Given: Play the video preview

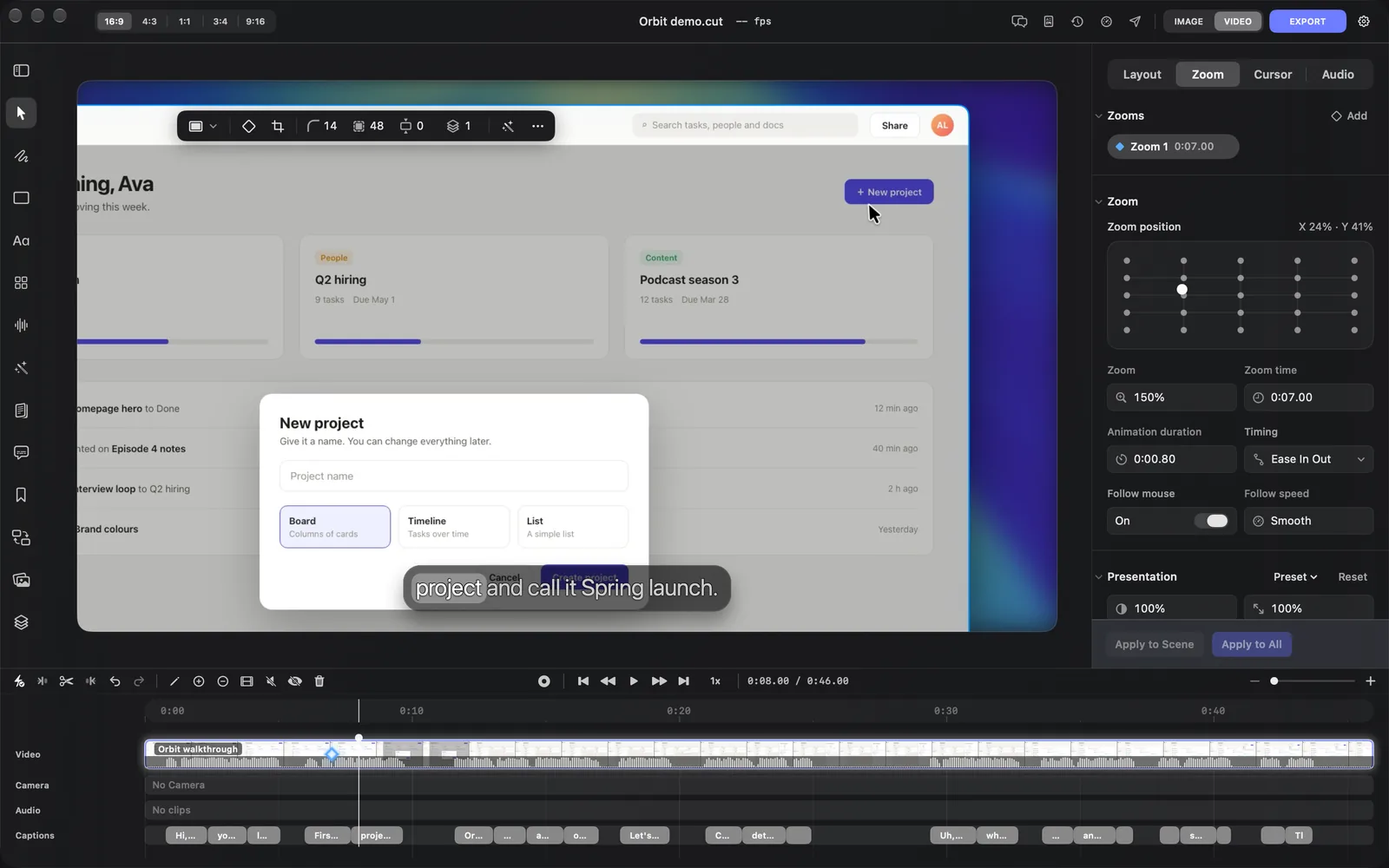Looking at the screenshot, I should point(634,681).
